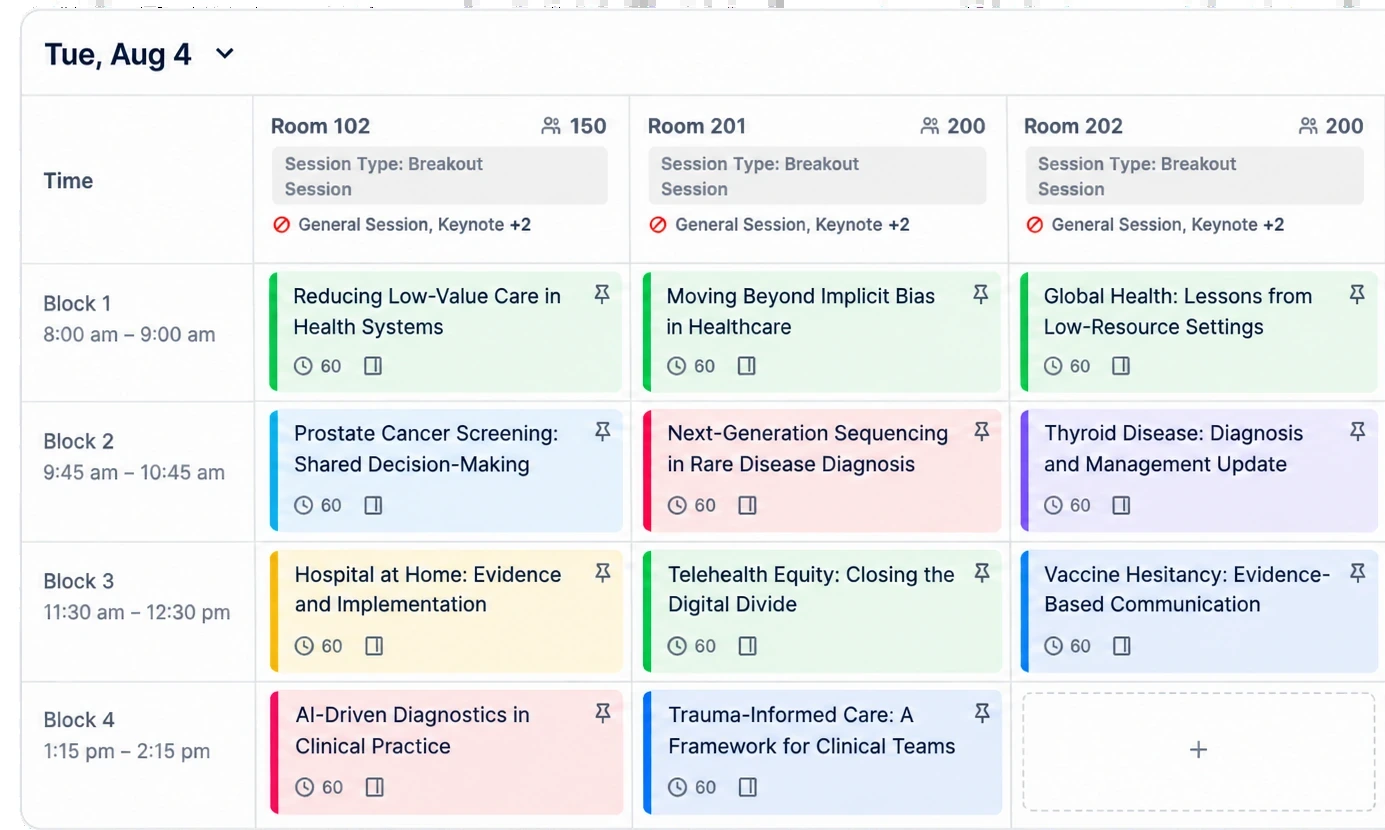1385x830 pixels.
Task: Click the Room 201 prohibited session types icon
Action: (x=658, y=225)
